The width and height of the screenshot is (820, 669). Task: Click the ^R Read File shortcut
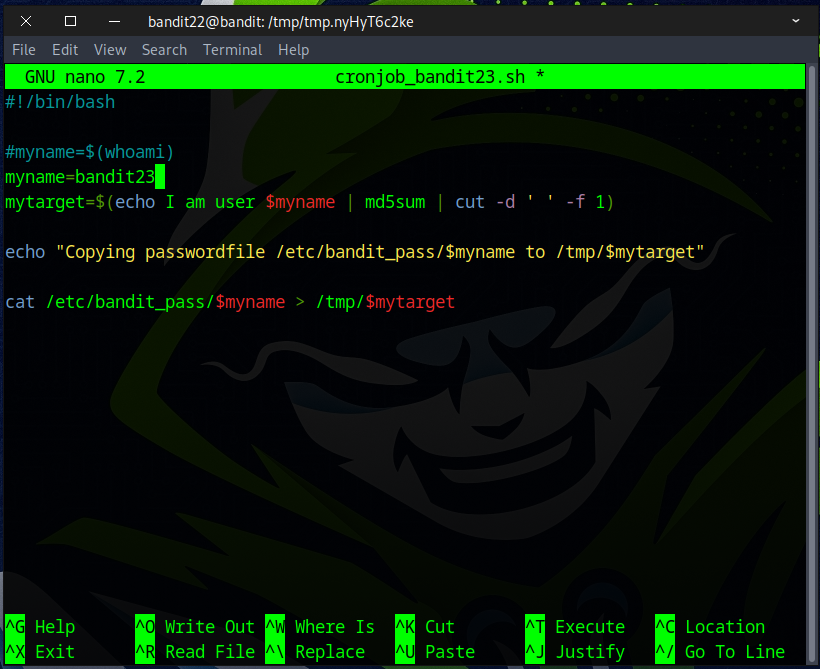(x=195, y=651)
